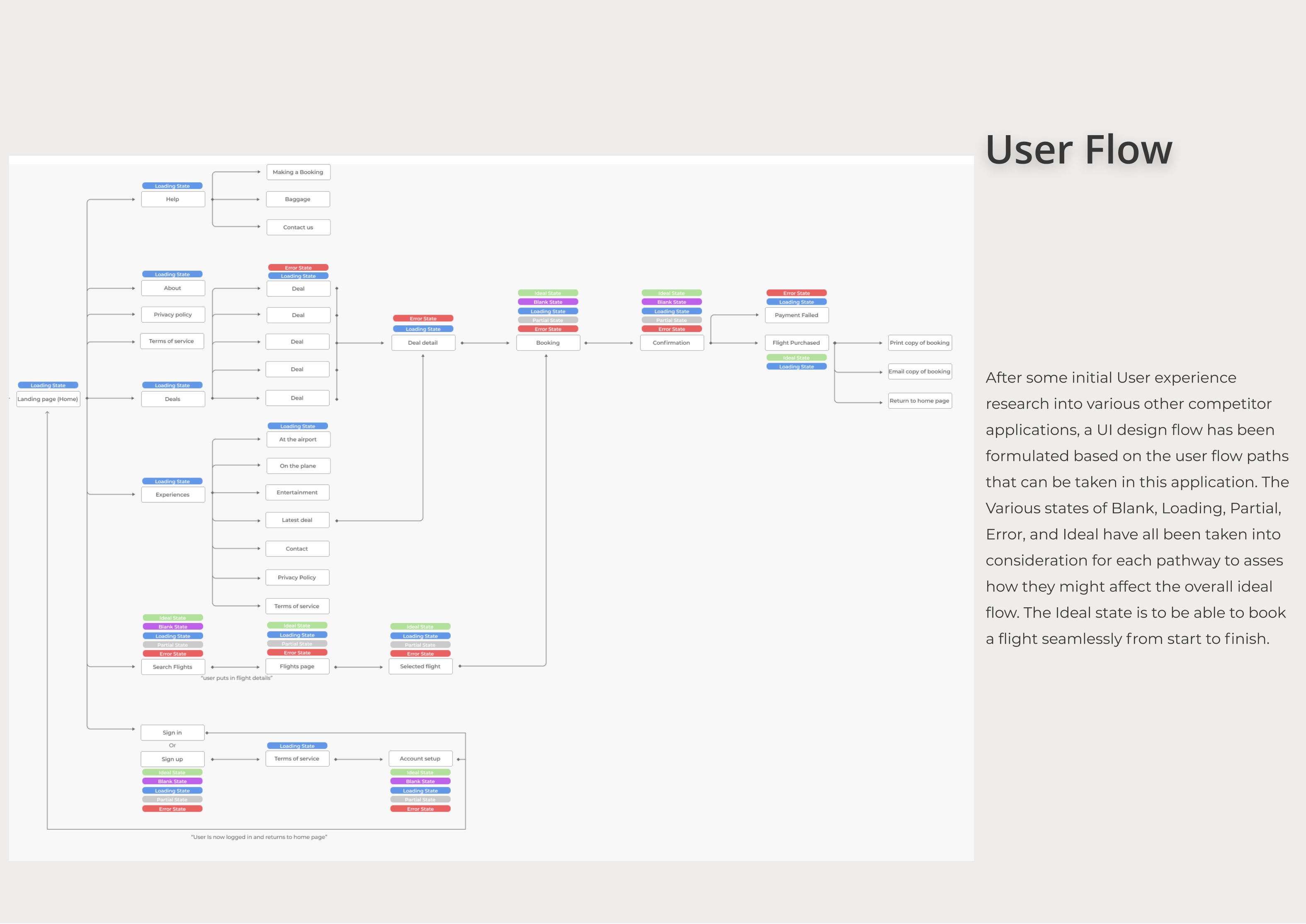
Task: Click the Contact us box
Action: (298, 227)
